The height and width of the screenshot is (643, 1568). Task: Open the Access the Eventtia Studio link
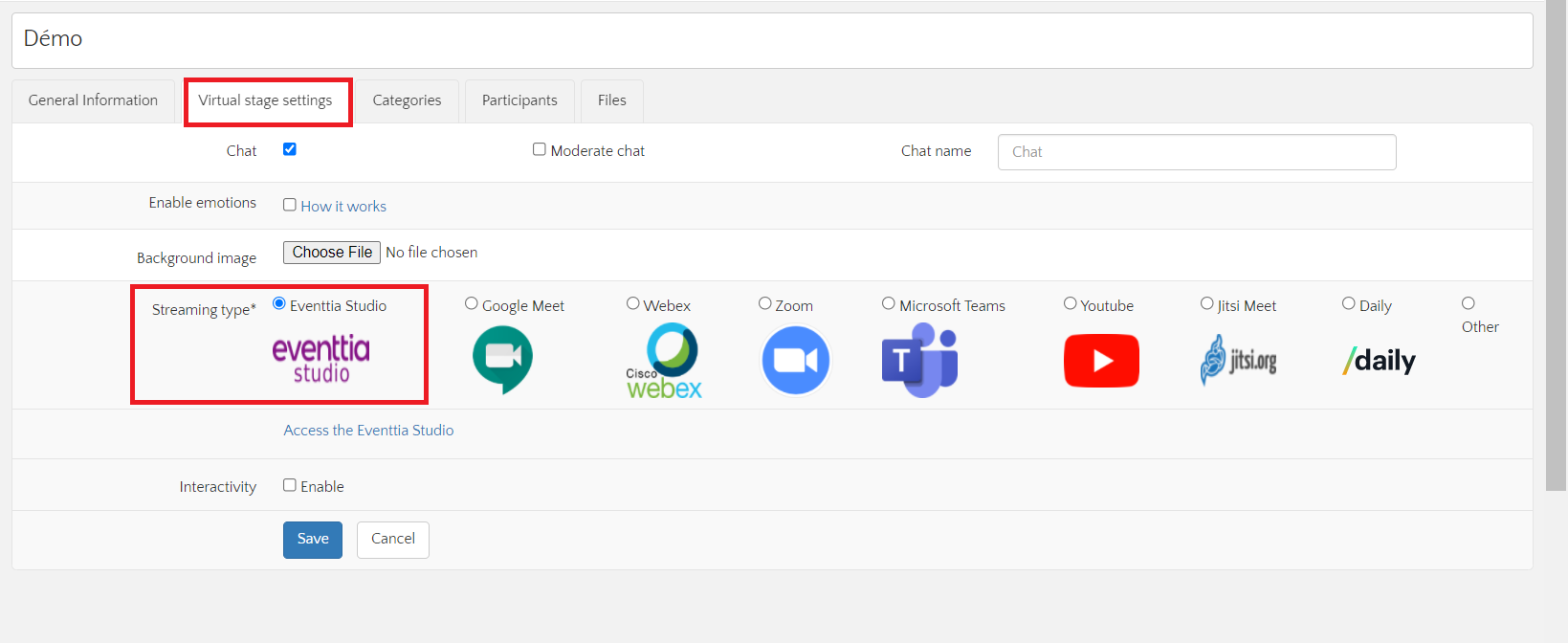tap(368, 431)
